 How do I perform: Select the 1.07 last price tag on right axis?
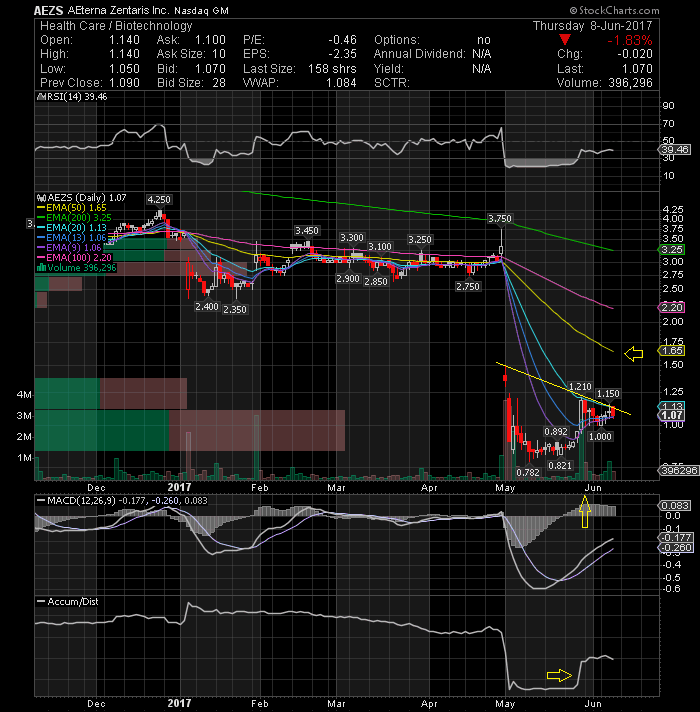point(671,415)
